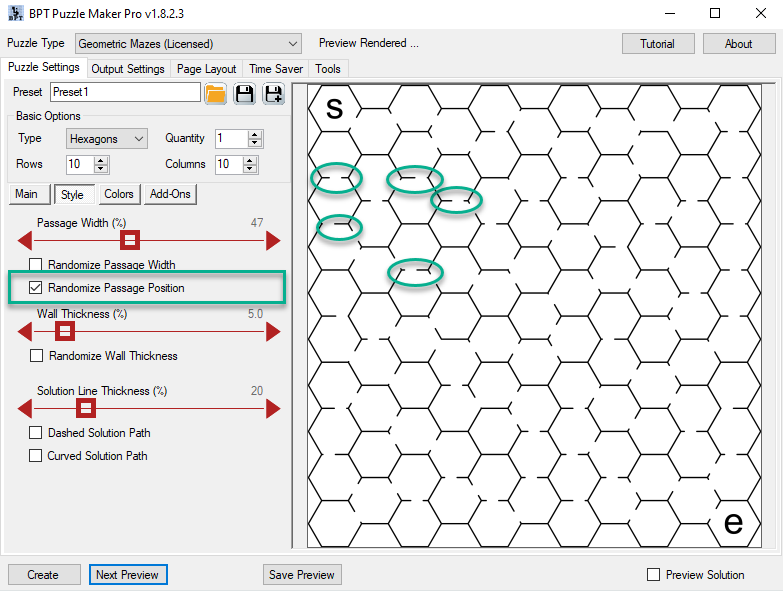Open the Colors sub-tab
The image size is (783, 591).
pos(119,194)
